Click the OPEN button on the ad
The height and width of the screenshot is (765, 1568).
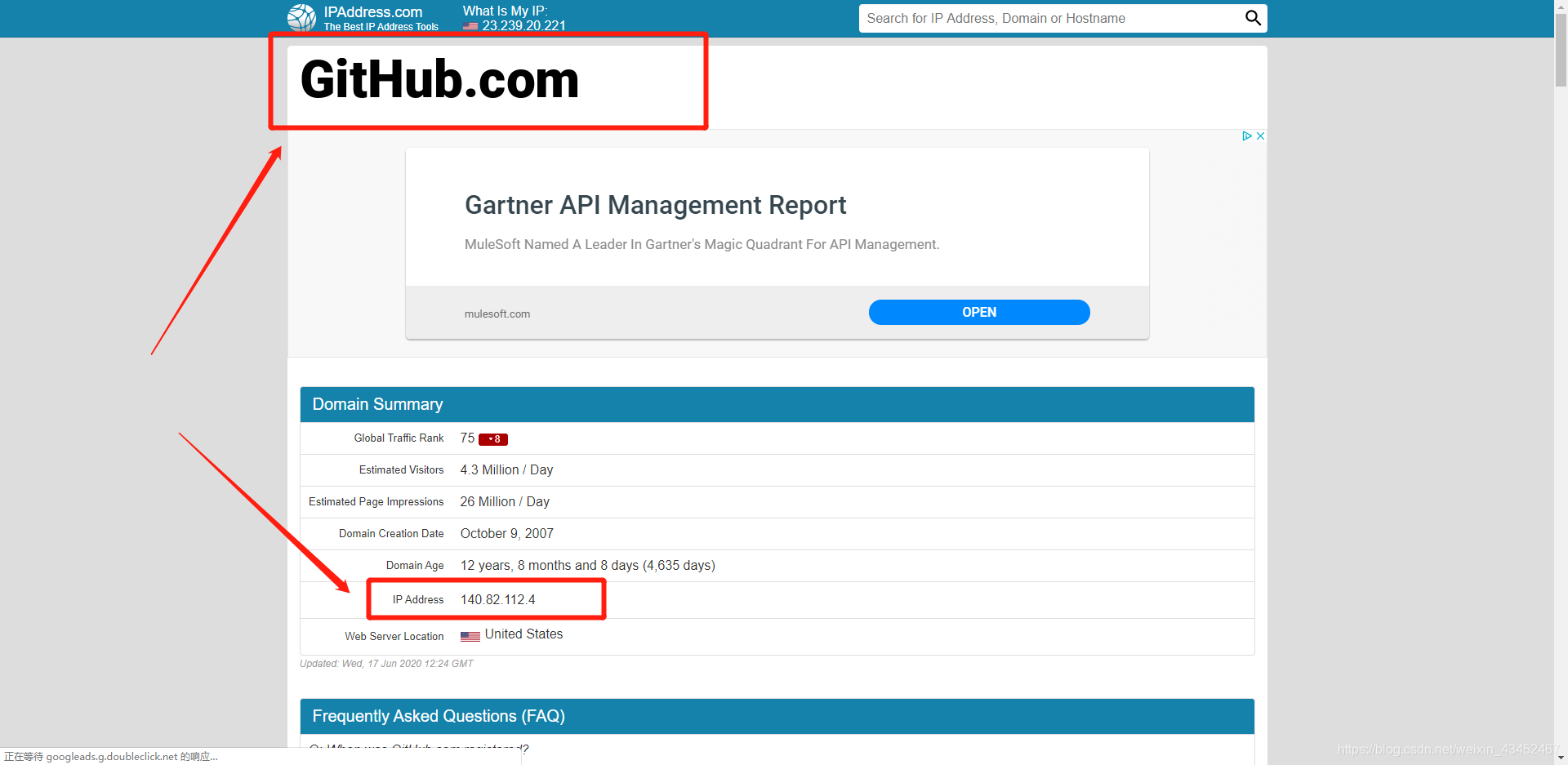979,312
